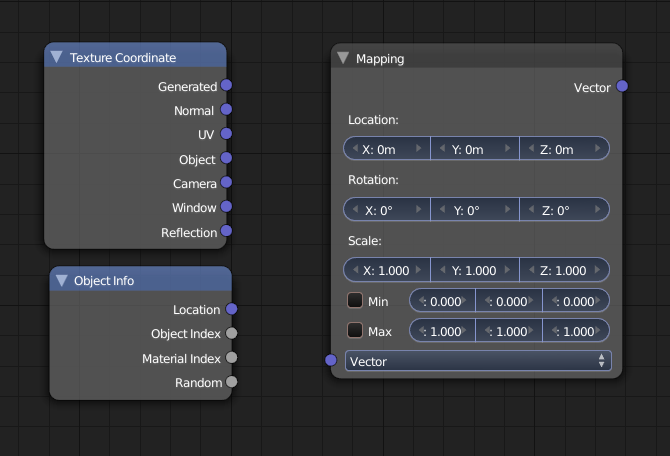Click the Scale Z field

[563, 270]
